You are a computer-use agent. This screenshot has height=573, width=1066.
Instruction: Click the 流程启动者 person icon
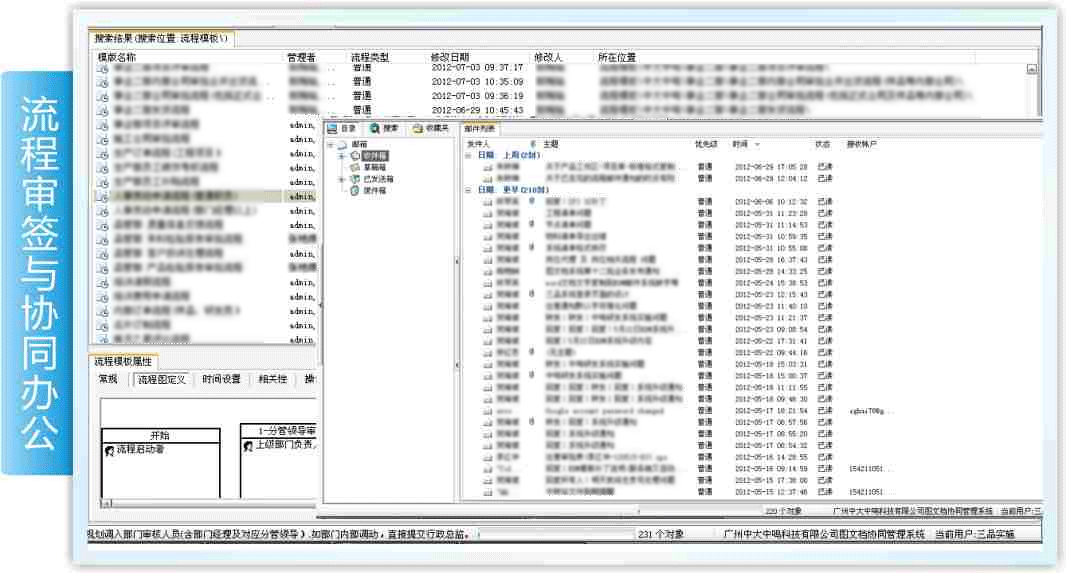(x=109, y=451)
